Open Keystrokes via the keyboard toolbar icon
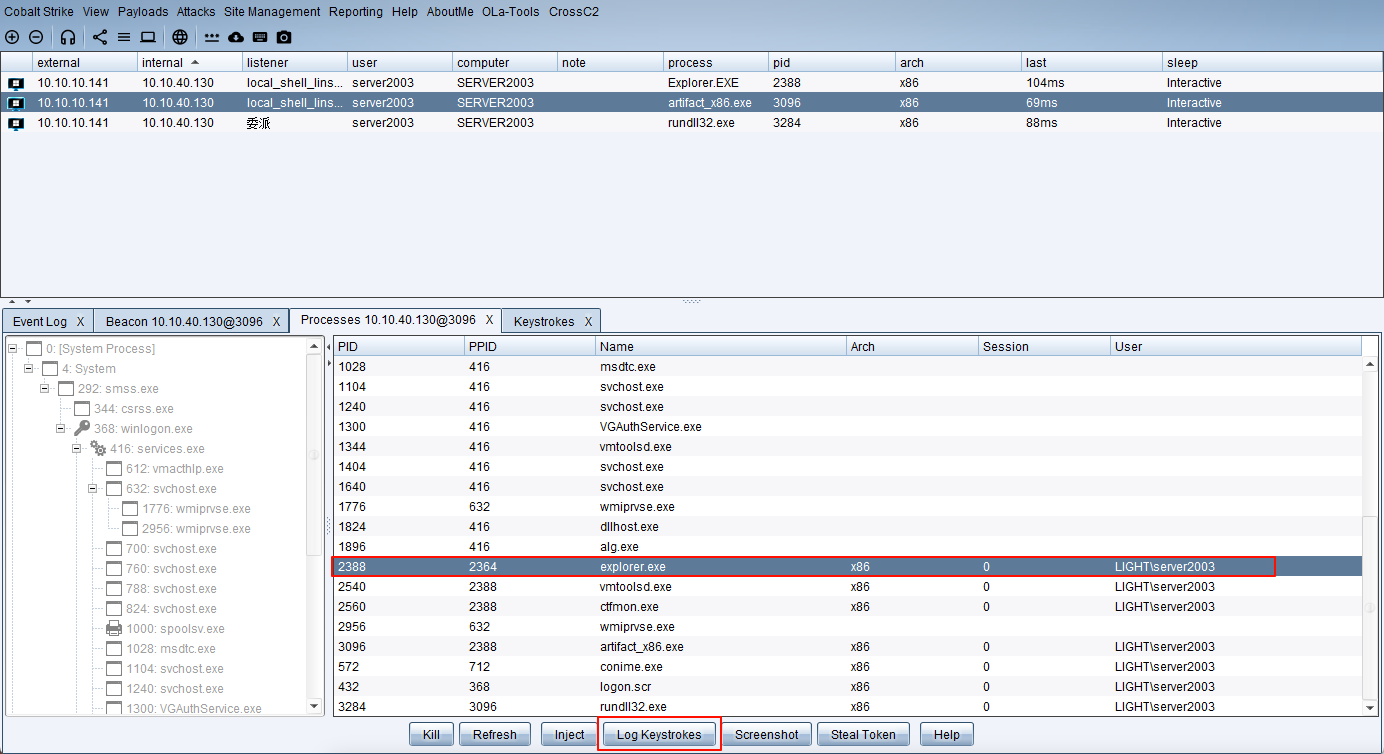Screen dimensions: 1384x754 click(260, 37)
